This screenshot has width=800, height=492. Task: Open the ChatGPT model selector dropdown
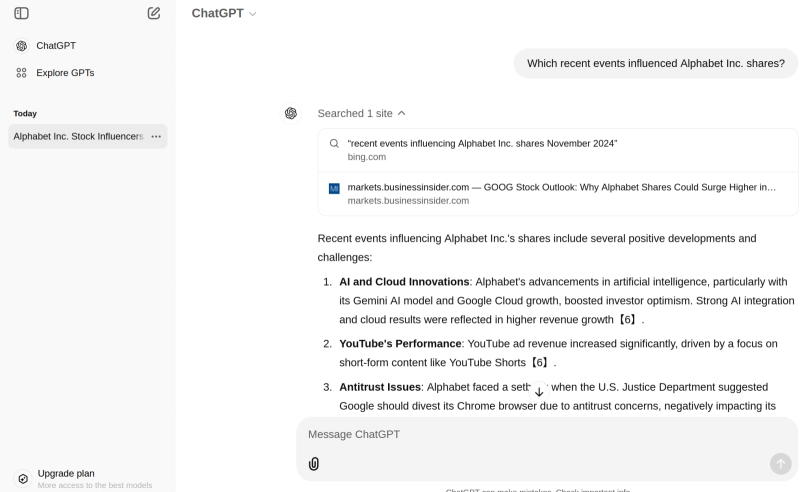(x=224, y=13)
